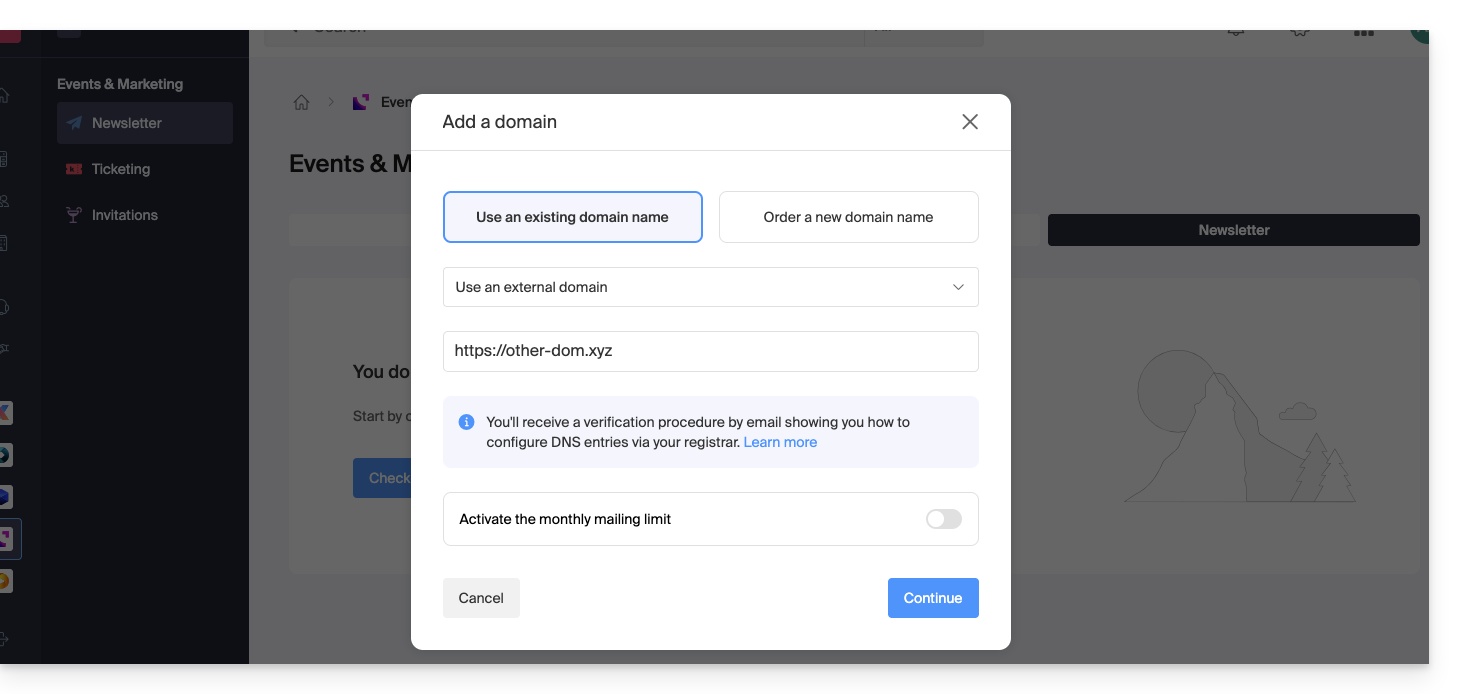Click the cocktail glass Invitations icon
The height and width of the screenshot is (694, 1459).
point(74,215)
